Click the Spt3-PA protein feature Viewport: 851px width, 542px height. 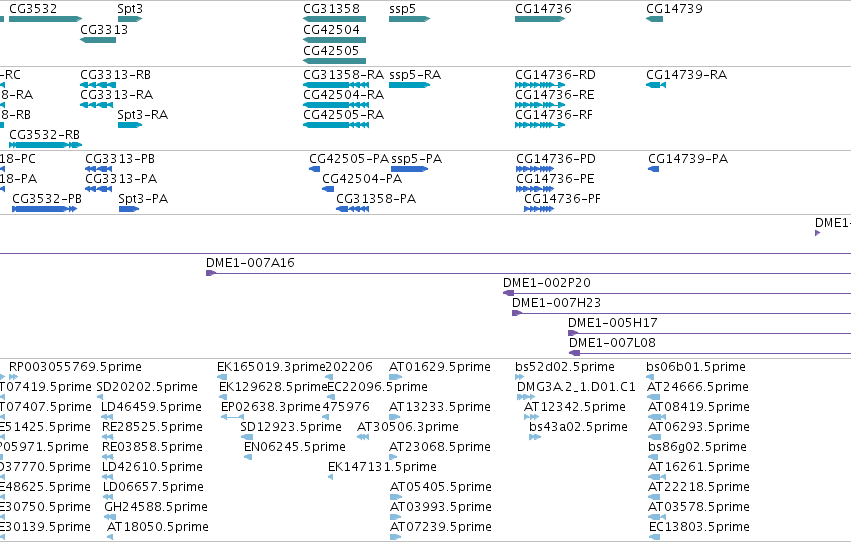tap(129, 209)
